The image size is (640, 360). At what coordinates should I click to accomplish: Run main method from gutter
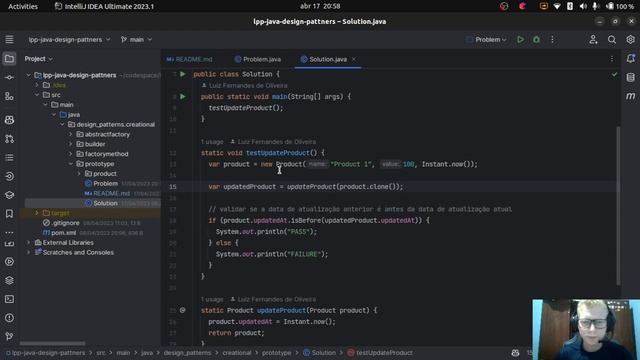[183, 97]
